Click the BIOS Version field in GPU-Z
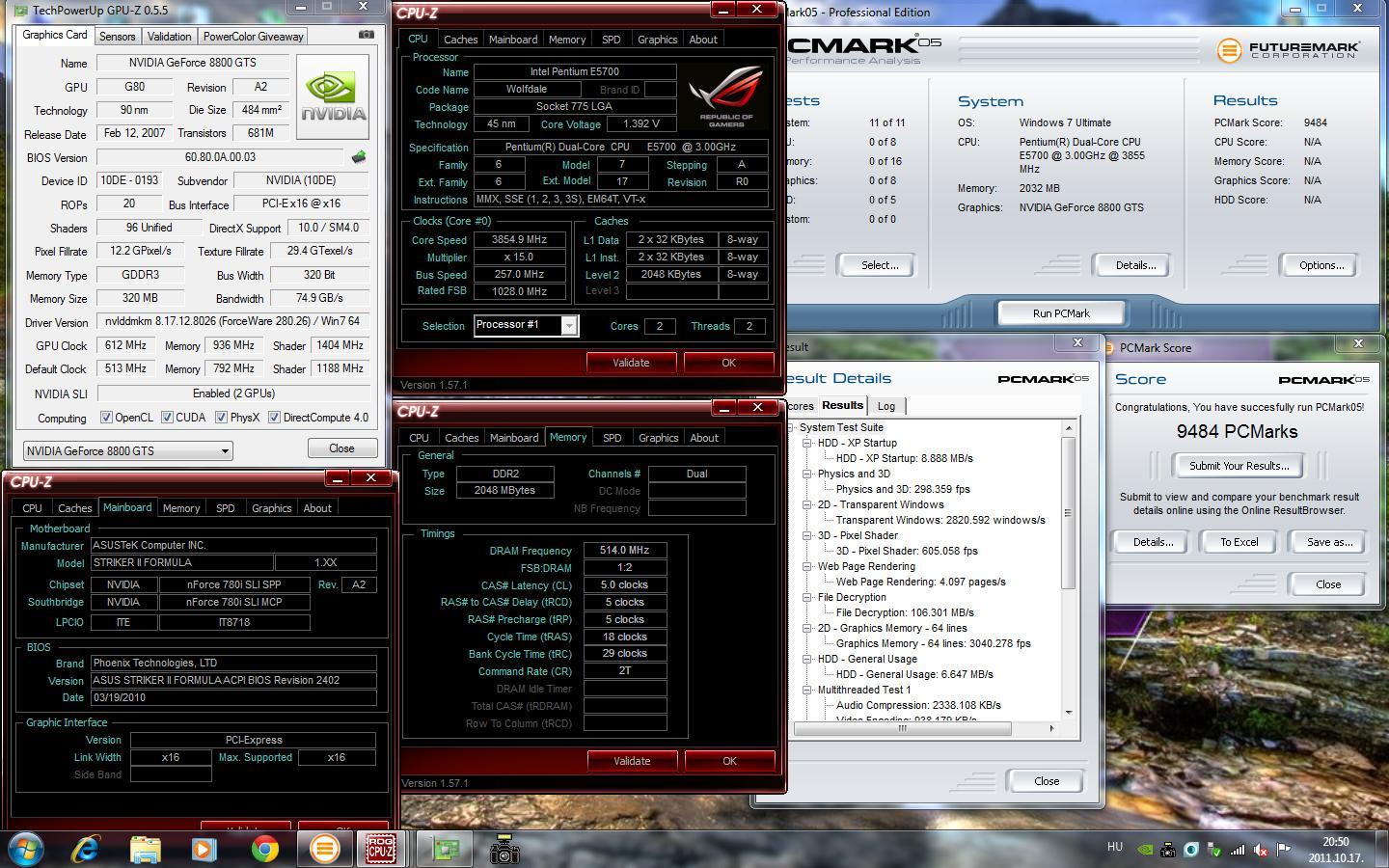1389x868 pixels. (220, 157)
